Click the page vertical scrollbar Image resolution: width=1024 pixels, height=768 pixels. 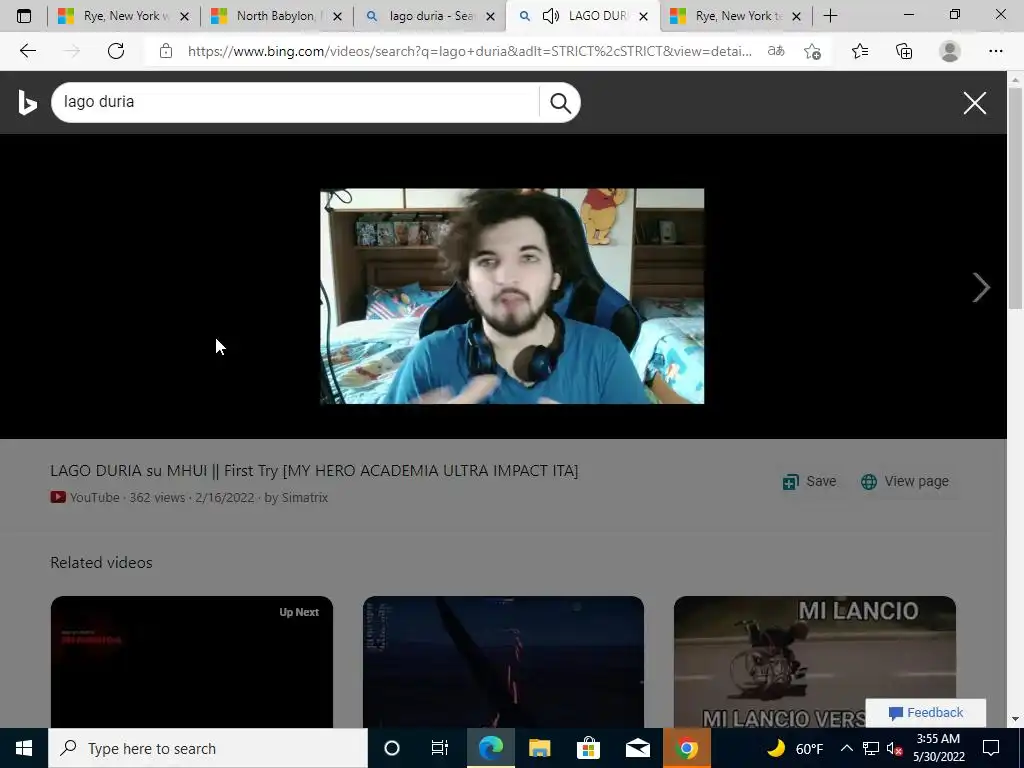[x=1015, y=196]
